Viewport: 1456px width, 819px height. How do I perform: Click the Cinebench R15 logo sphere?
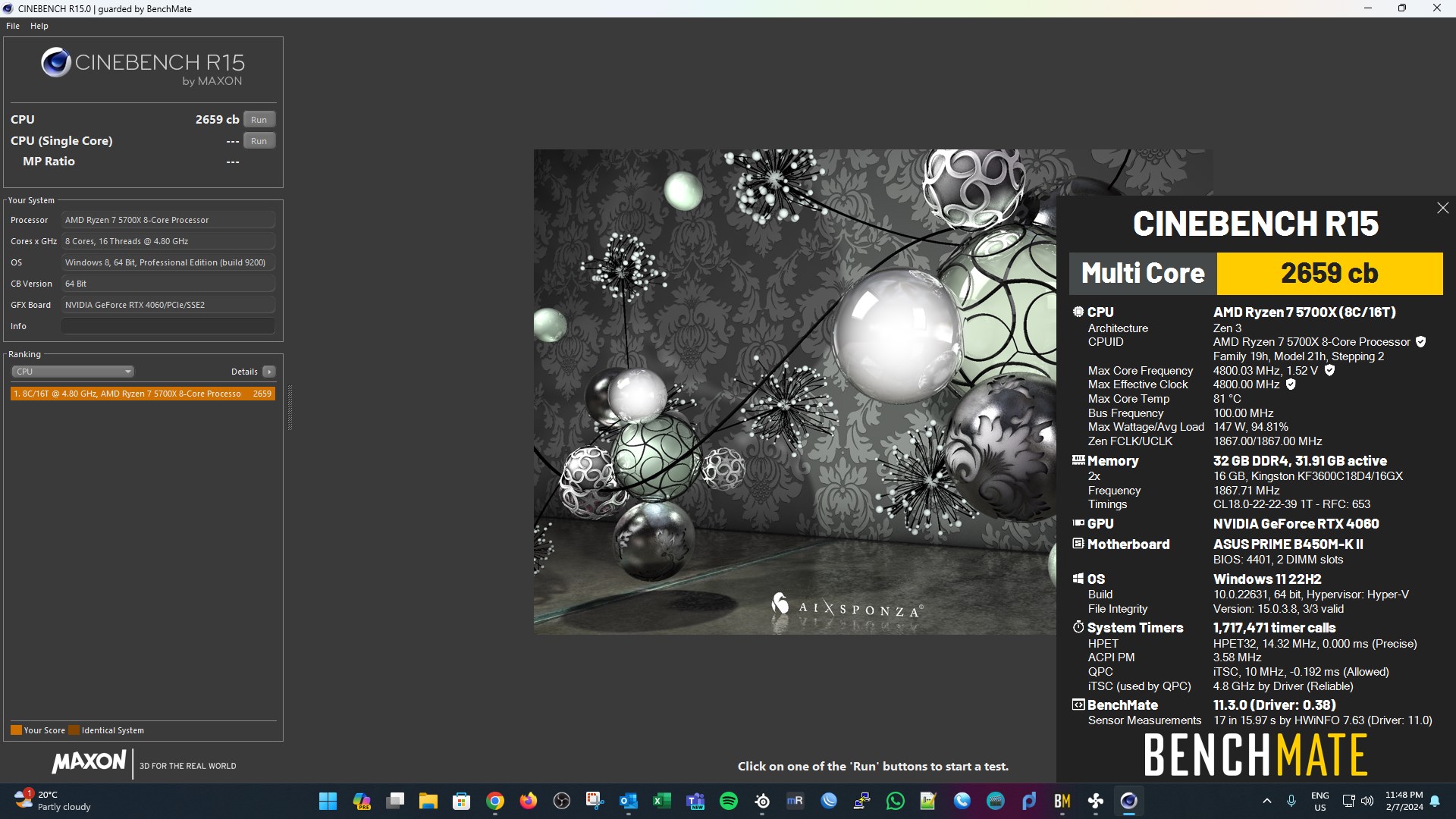point(56,63)
